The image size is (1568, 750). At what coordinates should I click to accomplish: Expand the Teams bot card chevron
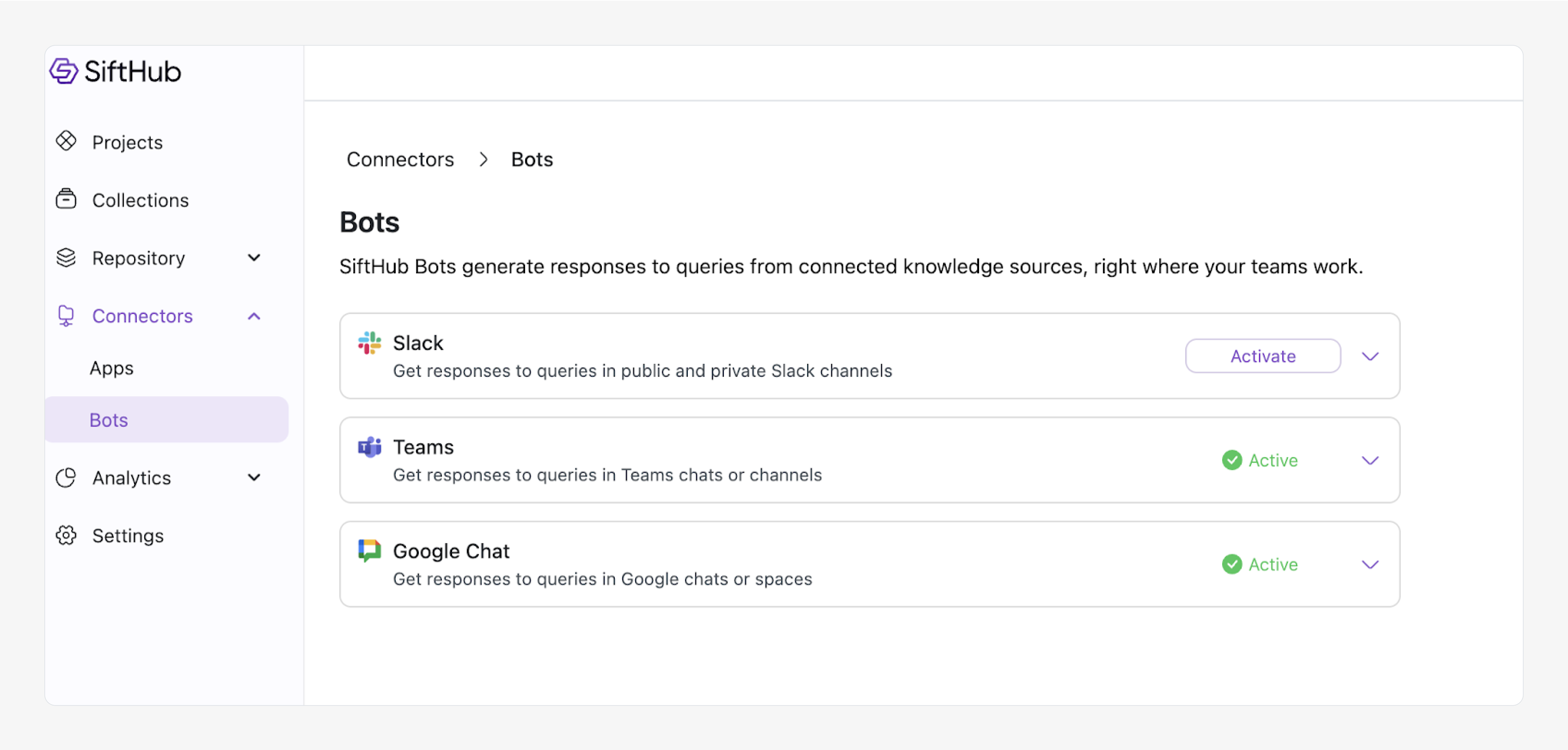[x=1370, y=460]
